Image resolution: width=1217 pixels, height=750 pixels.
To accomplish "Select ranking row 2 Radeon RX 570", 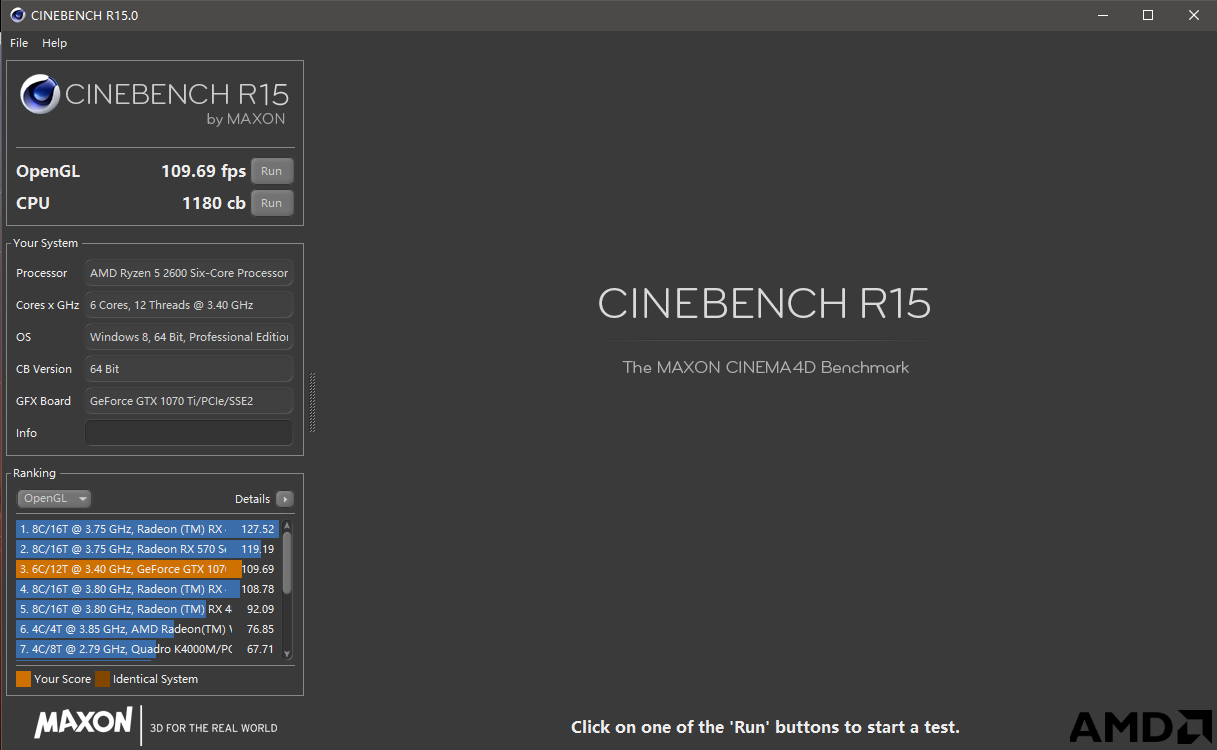I will point(147,549).
